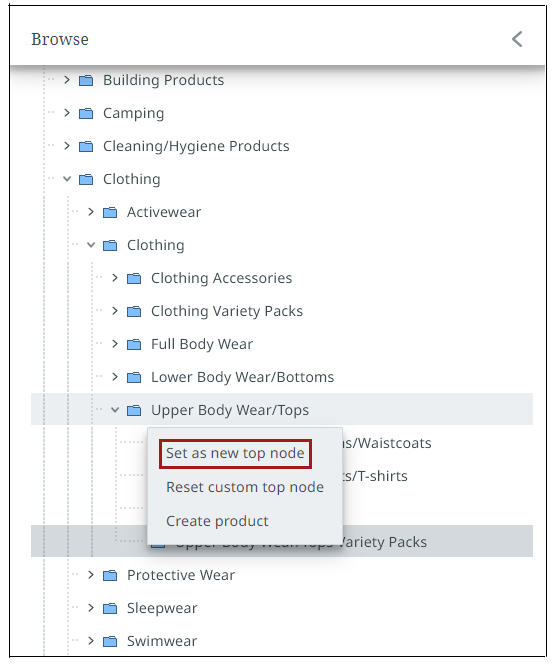Select the Variety Packs highlighted row
This screenshot has height=664, width=553.
point(282,541)
